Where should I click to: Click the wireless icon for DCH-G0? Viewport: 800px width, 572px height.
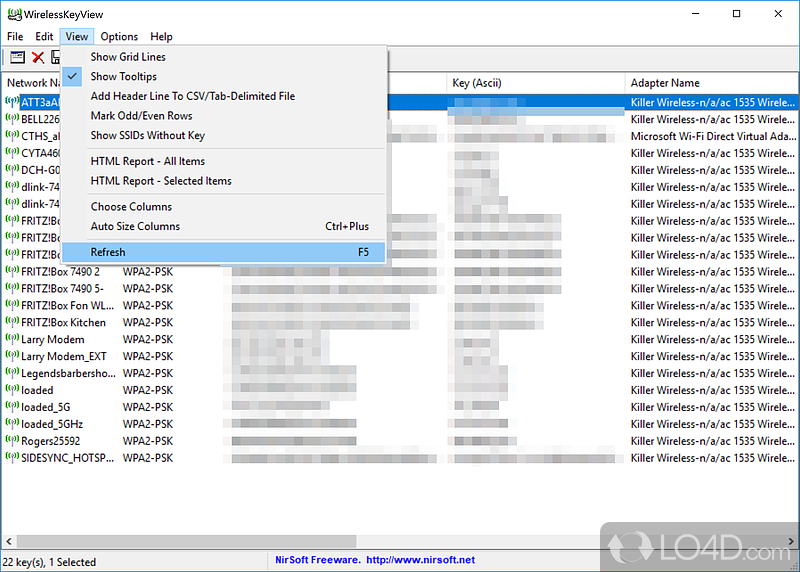(x=12, y=169)
